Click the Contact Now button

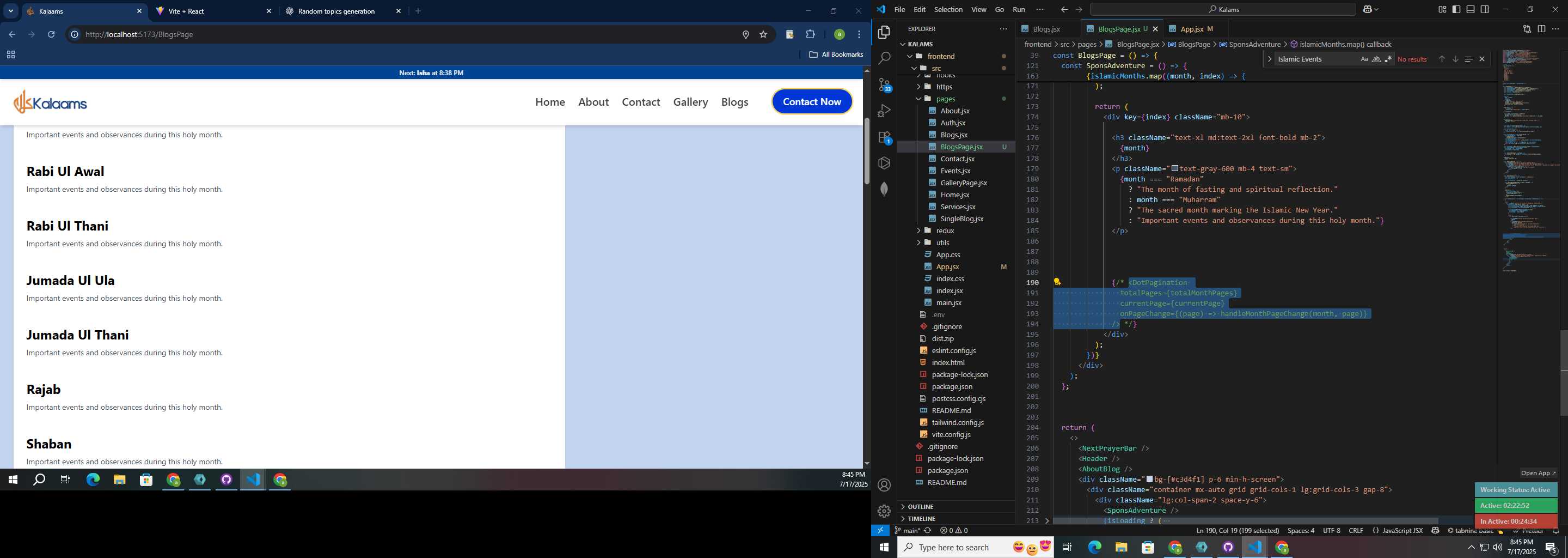pyautogui.click(x=812, y=102)
